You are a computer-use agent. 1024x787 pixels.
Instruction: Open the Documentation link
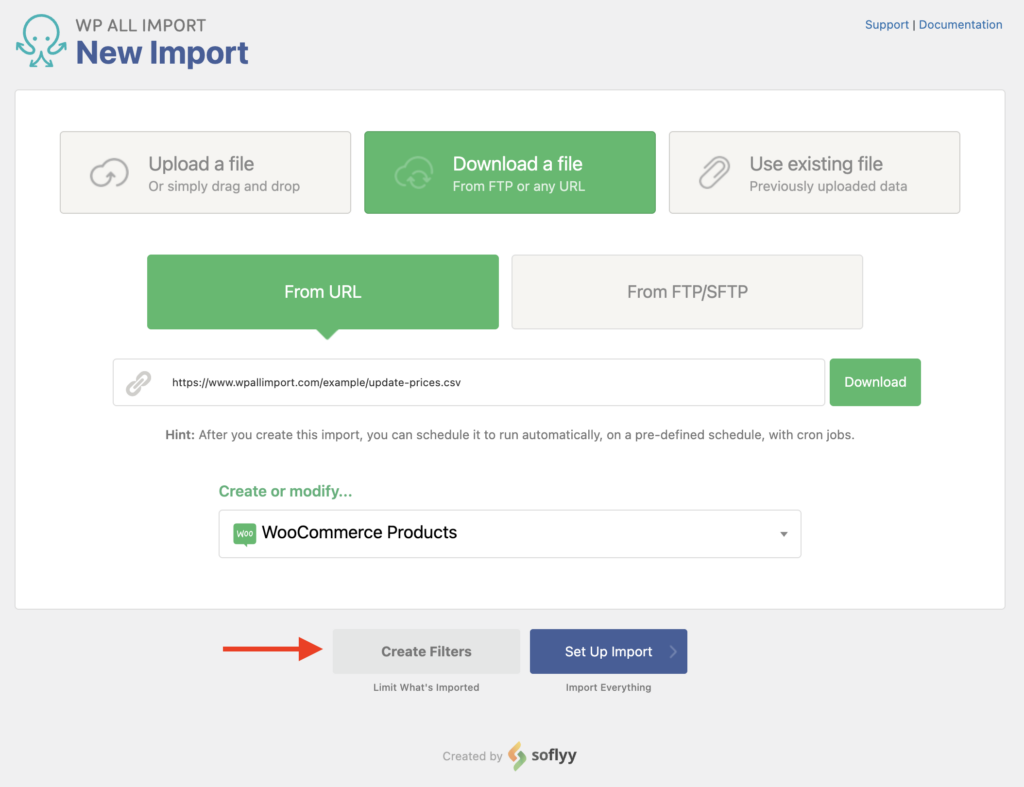(x=960, y=24)
